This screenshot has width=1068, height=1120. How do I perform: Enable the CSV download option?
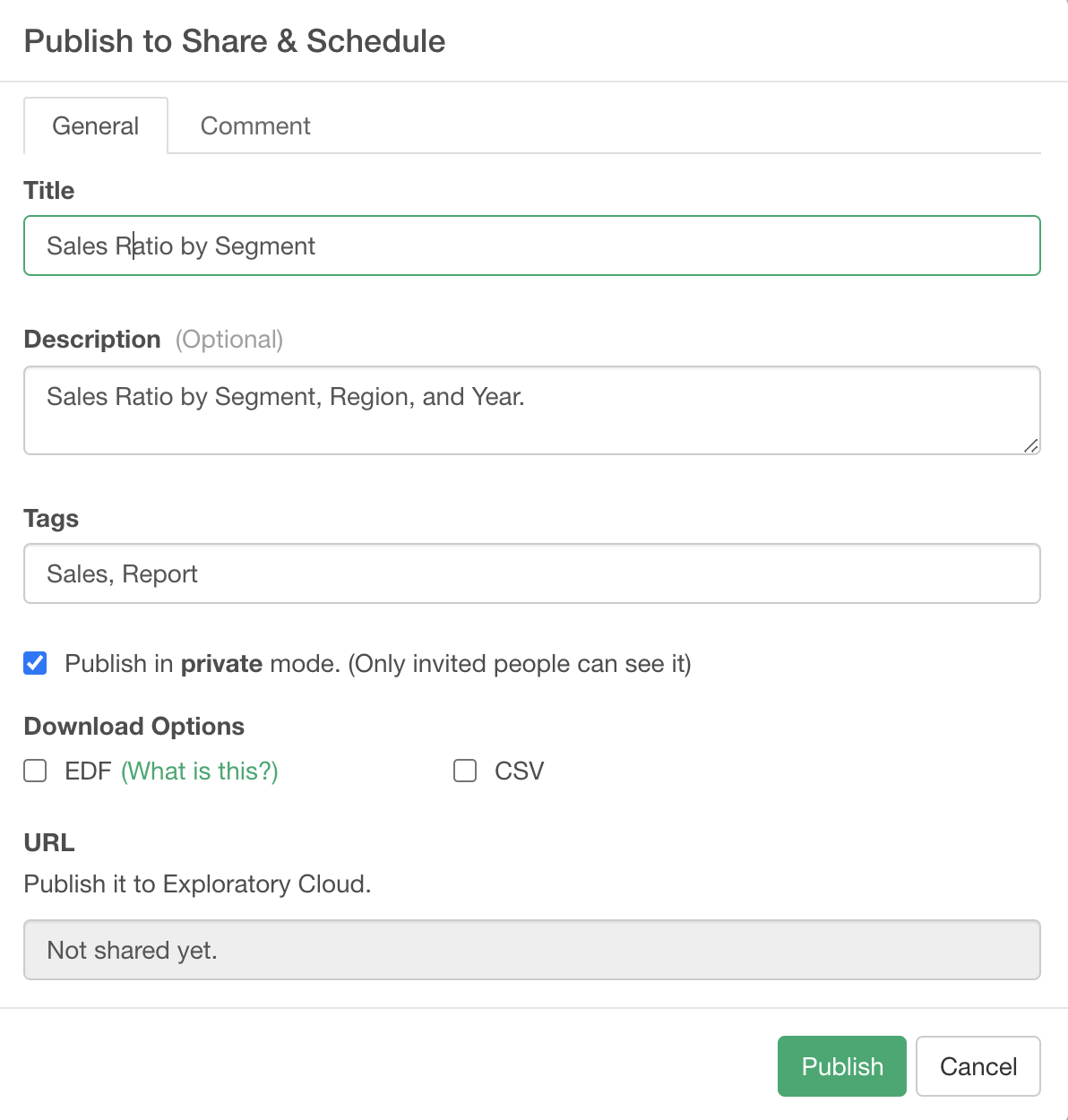pos(465,771)
